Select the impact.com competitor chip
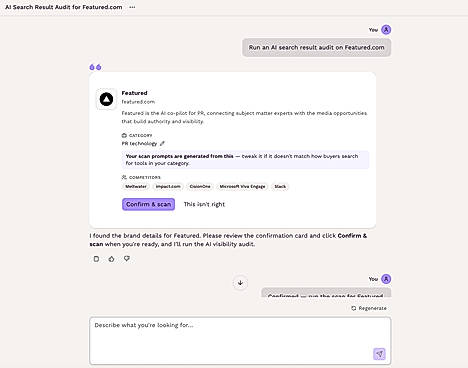Screen dimensions: 468x368 pos(168,187)
